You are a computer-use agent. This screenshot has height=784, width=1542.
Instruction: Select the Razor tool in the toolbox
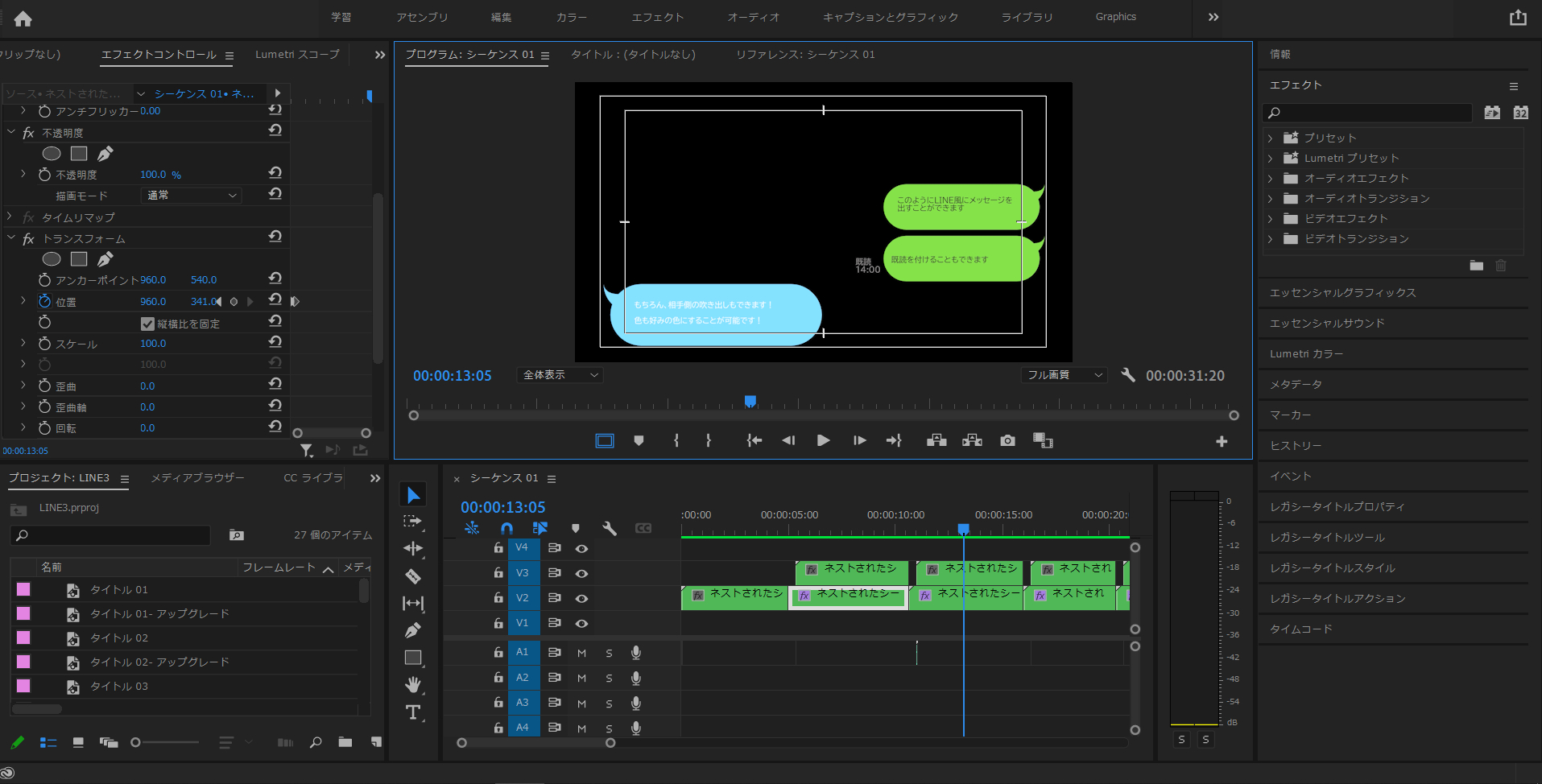pyautogui.click(x=413, y=576)
